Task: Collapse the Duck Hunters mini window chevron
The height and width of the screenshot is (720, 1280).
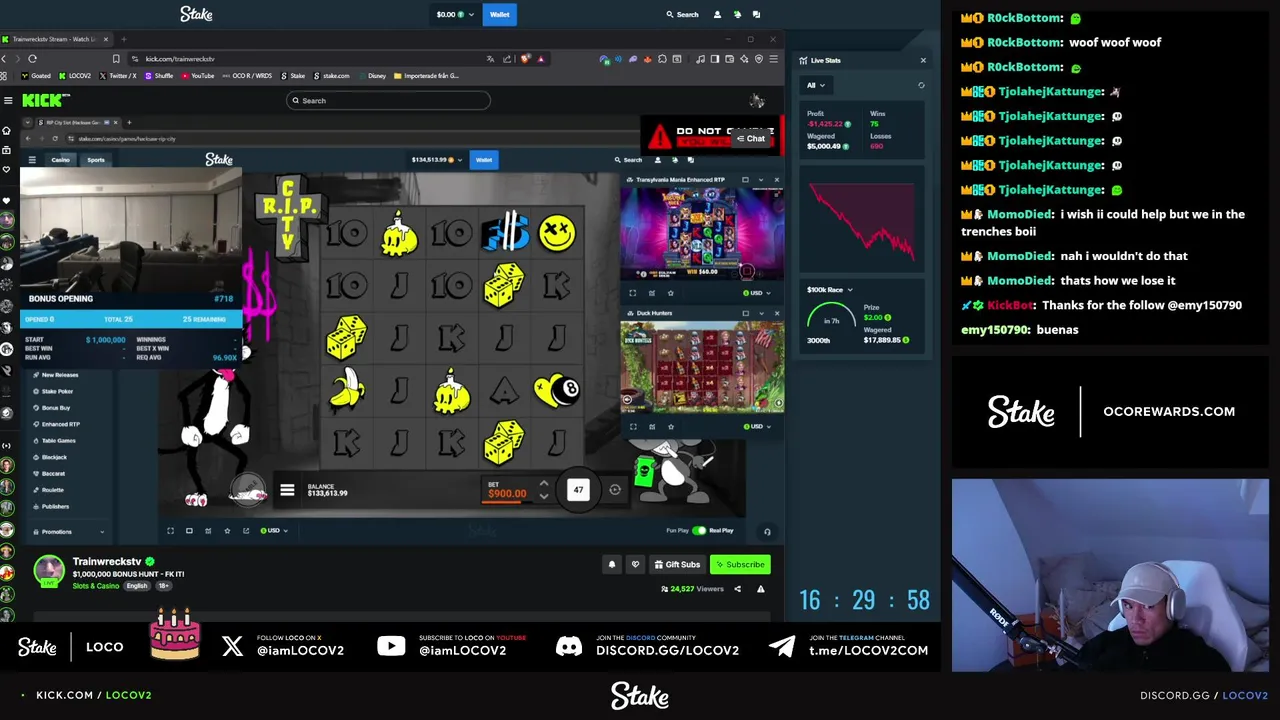Action: pyautogui.click(x=761, y=313)
